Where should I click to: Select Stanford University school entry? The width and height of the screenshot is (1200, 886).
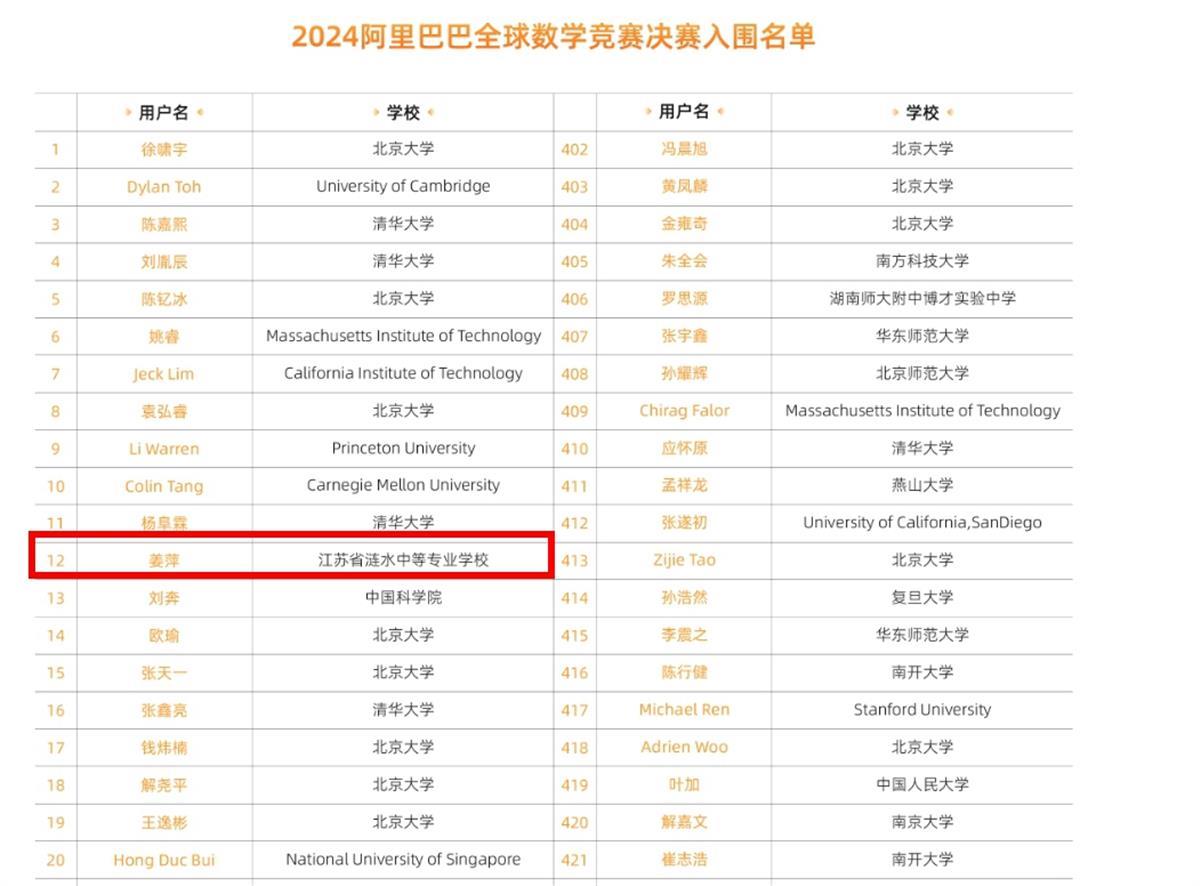pos(922,710)
